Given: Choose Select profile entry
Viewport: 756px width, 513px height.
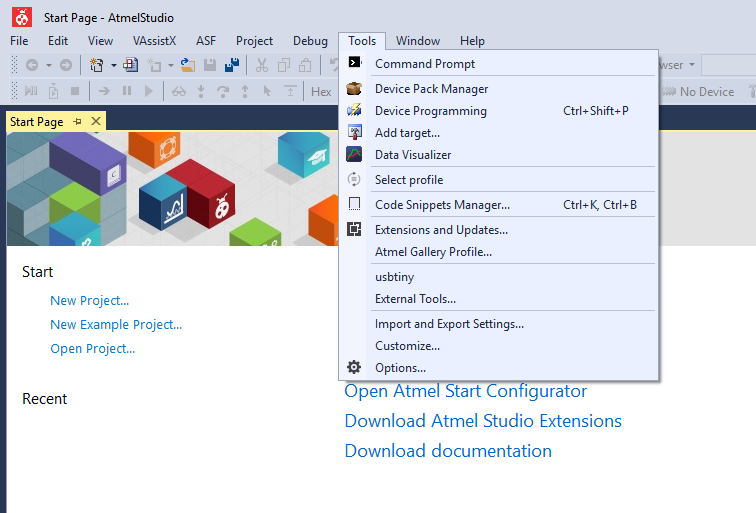Looking at the screenshot, I should pos(499,179).
